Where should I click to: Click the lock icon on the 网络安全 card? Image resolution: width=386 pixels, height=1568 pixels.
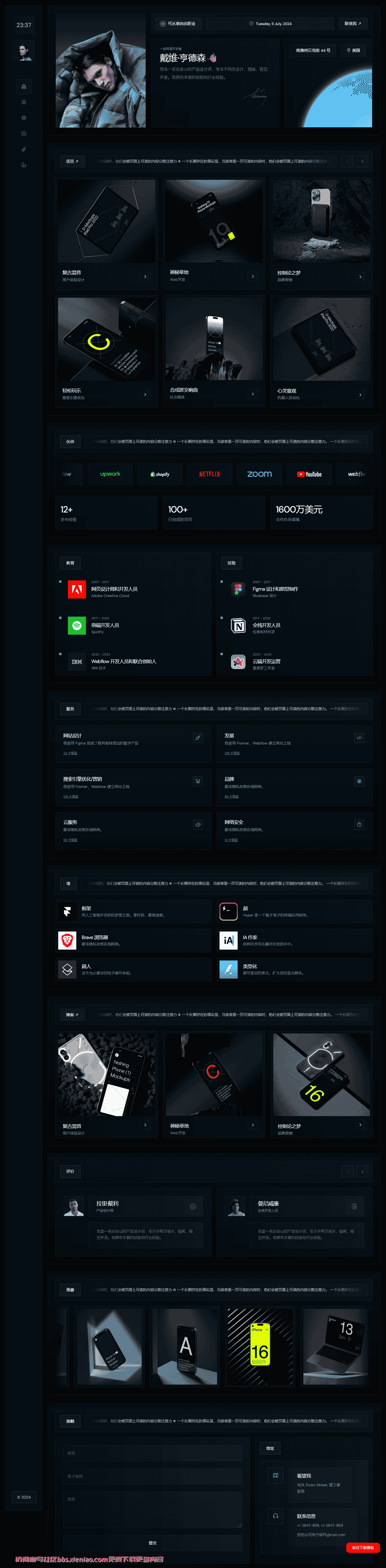click(359, 824)
